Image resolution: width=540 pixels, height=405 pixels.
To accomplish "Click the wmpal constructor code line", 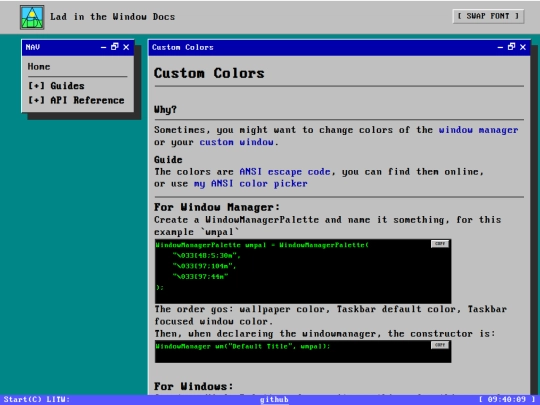I will point(242,346).
